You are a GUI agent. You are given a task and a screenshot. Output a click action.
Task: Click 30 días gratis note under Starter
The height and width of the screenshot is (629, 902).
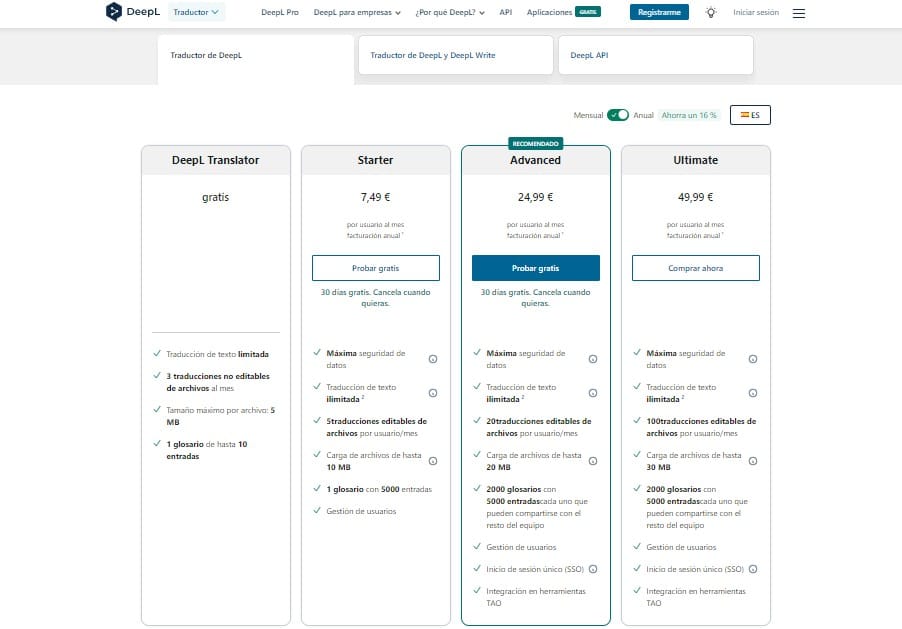pyautogui.click(x=376, y=298)
